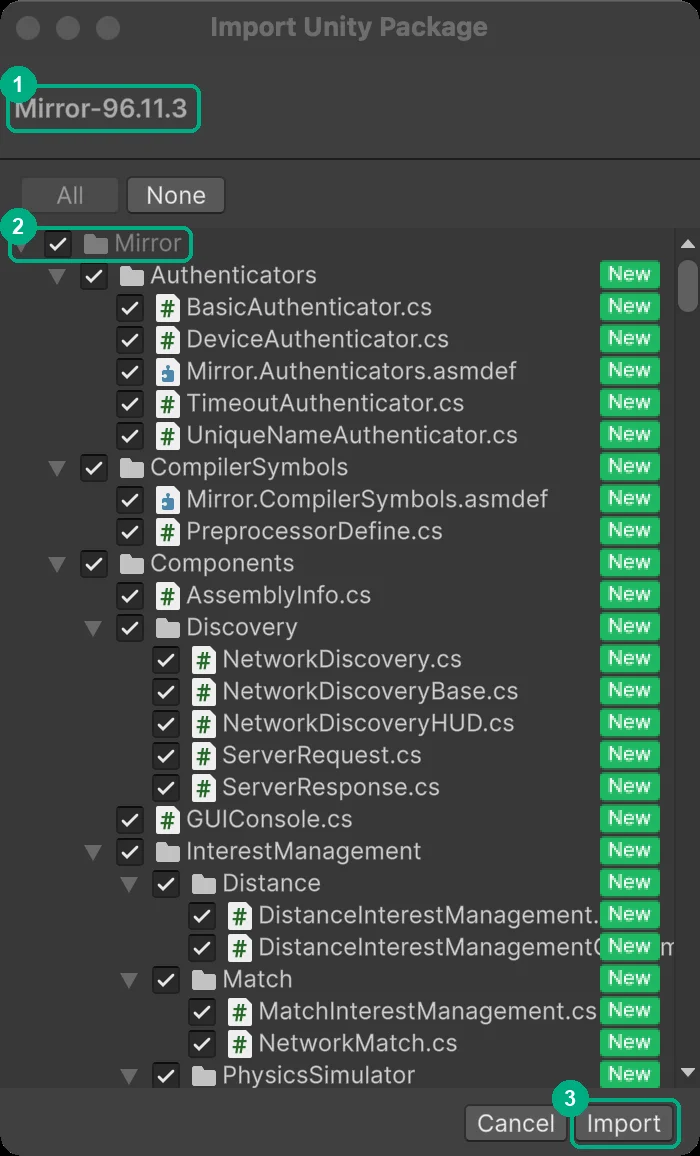Uncheck the GUIConsole.cs checkbox
This screenshot has height=1156, width=700.
coord(130,819)
